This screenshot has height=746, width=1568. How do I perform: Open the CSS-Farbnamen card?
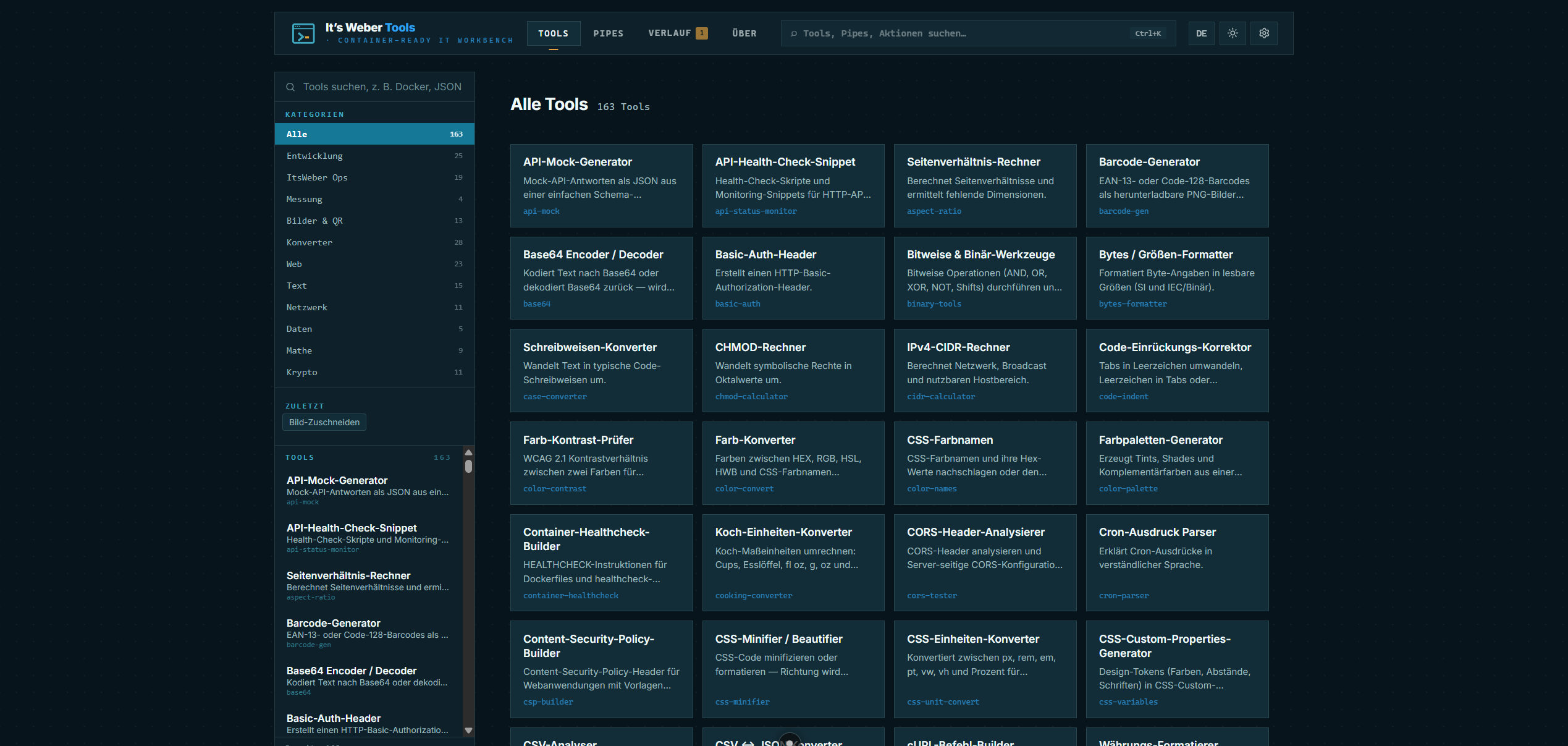click(x=985, y=464)
